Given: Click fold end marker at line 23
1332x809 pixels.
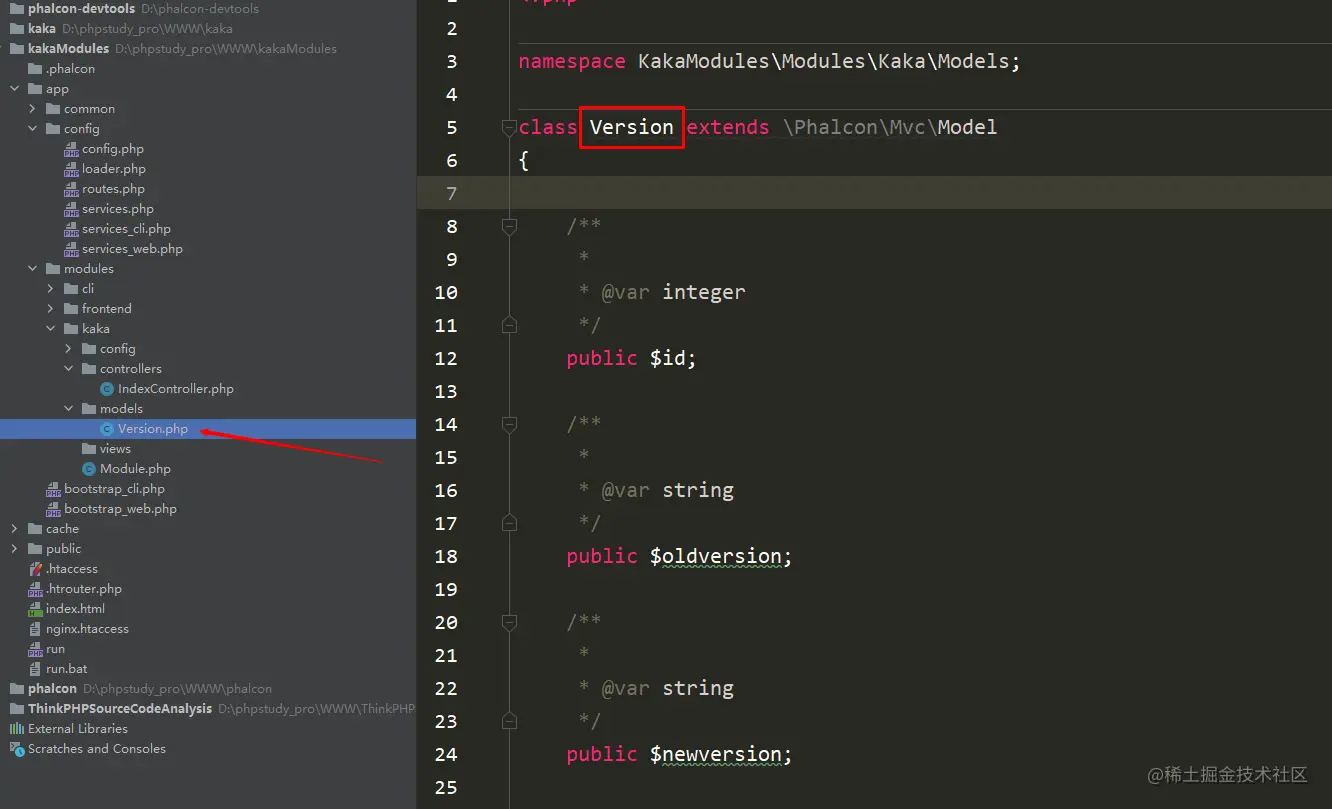Looking at the screenshot, I should pos(509,721).
